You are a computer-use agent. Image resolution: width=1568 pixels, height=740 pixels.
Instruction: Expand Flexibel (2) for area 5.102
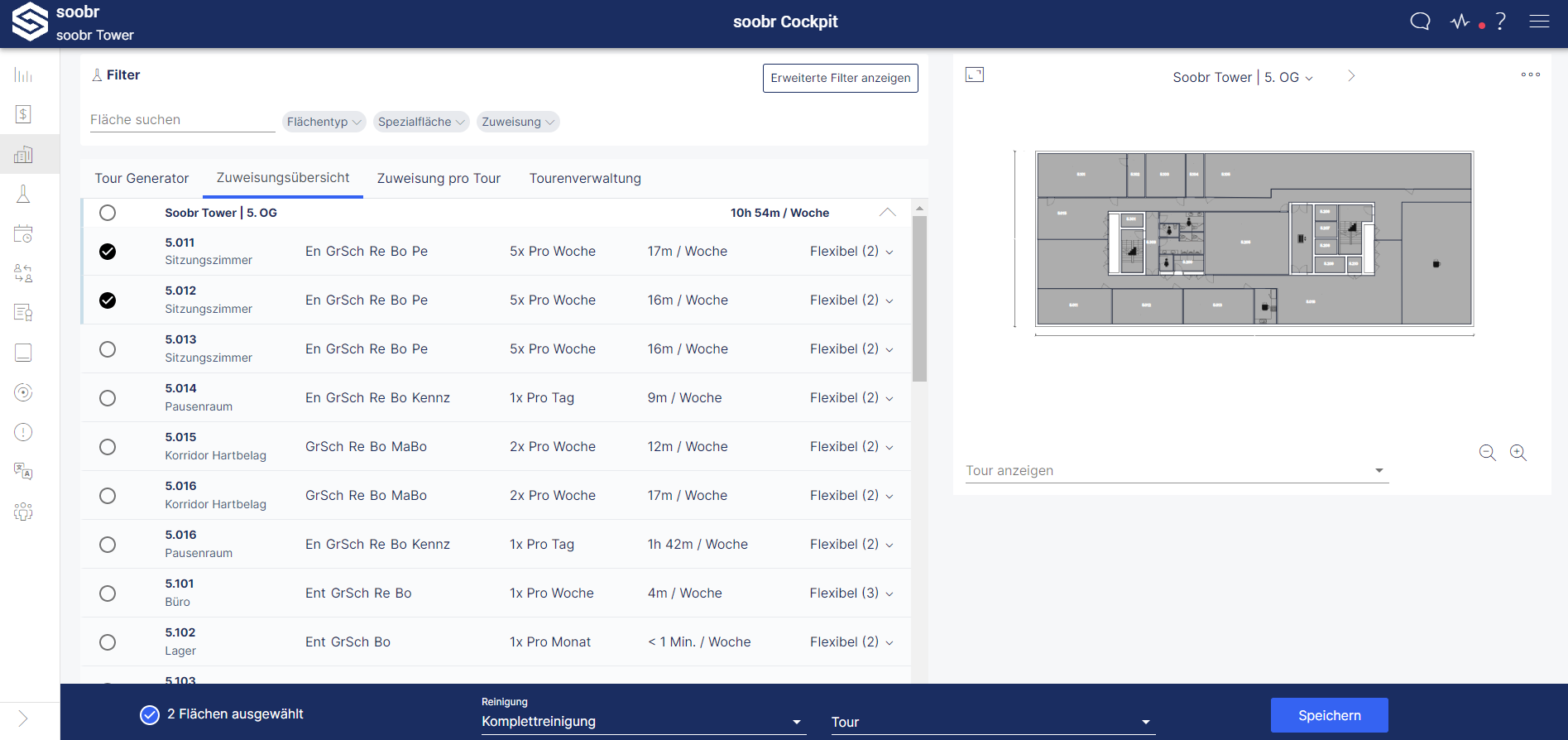click(x=851, y=642)
